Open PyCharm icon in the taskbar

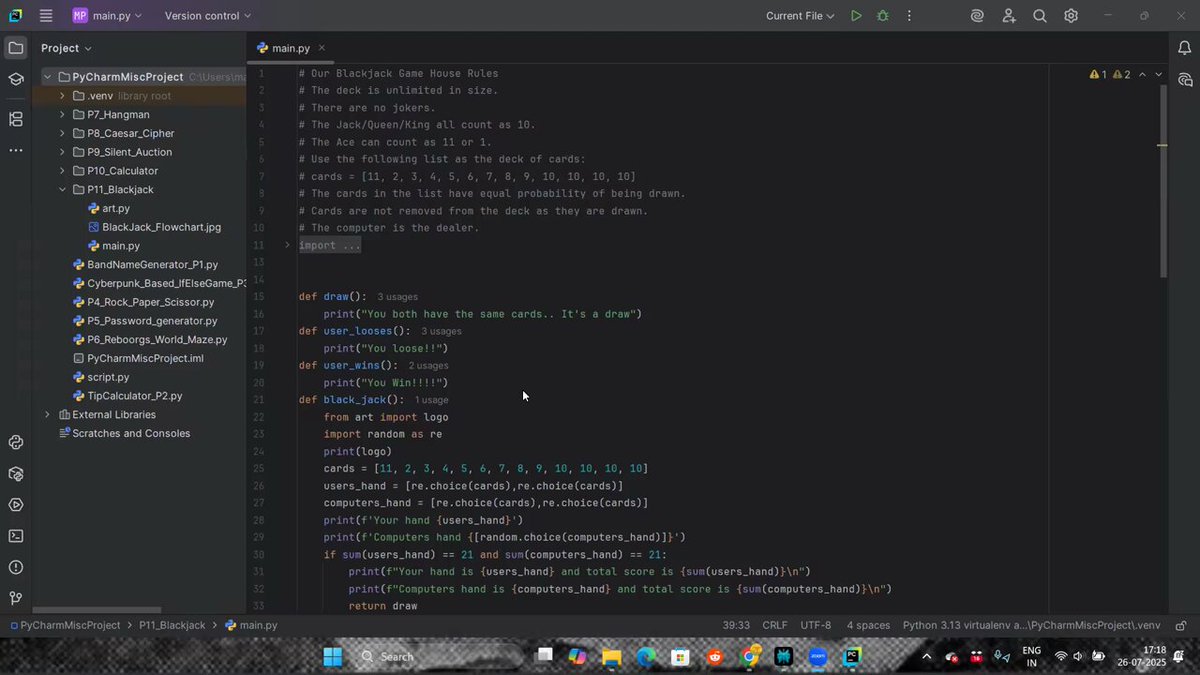852,657
